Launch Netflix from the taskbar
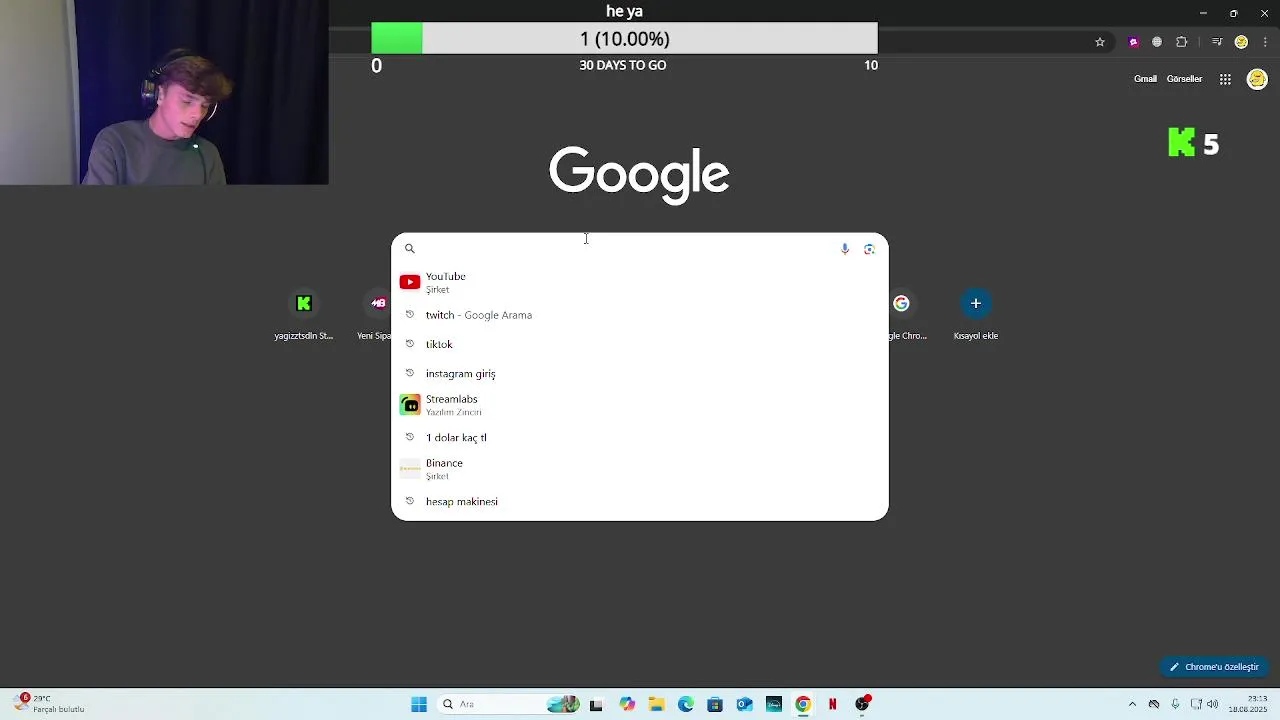The height and width of the screenshot is (720, 1280). pyautogui.click(x=832, y=704)
